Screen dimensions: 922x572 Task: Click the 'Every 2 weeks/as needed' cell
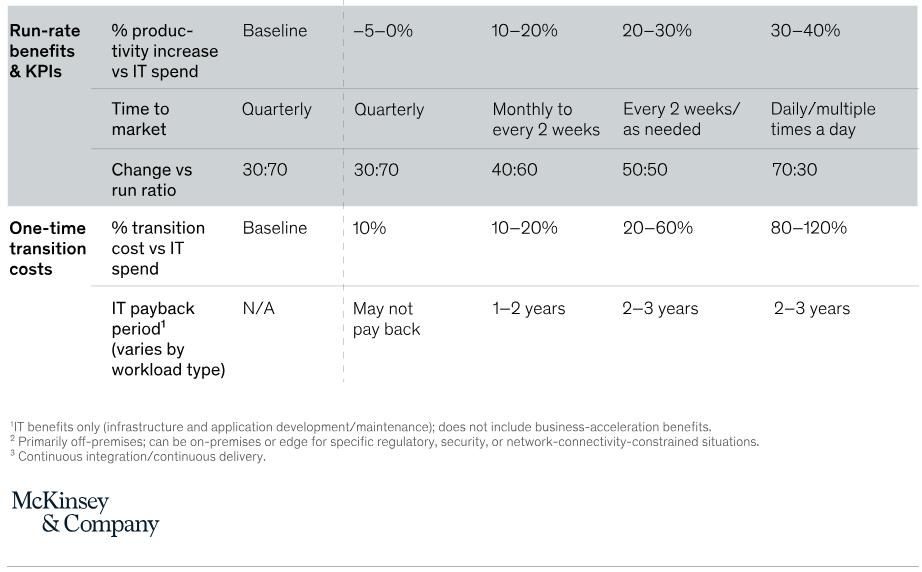[681, 119]
